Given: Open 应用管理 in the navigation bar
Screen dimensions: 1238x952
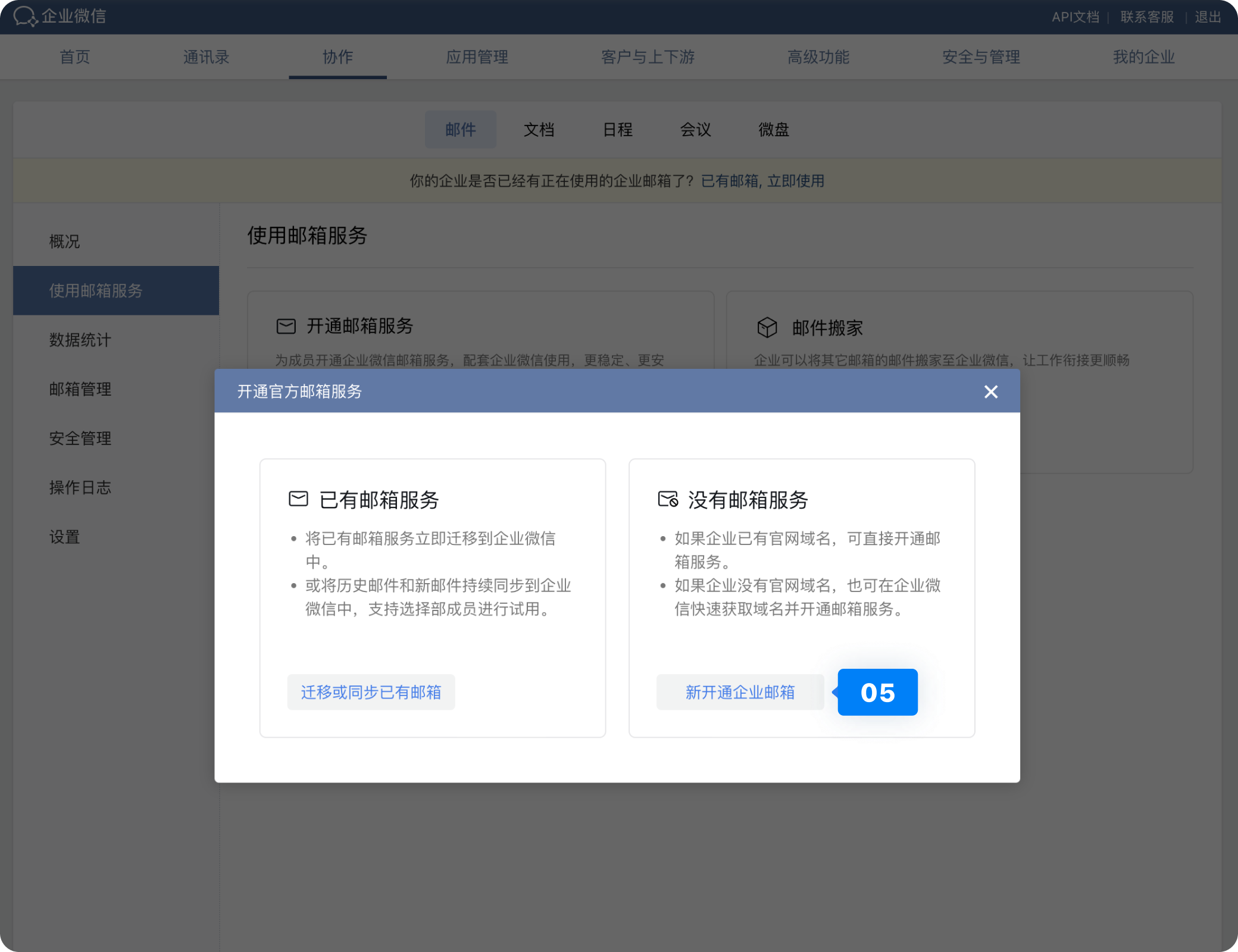Looking at the screenshot, I should coord(477,57).
